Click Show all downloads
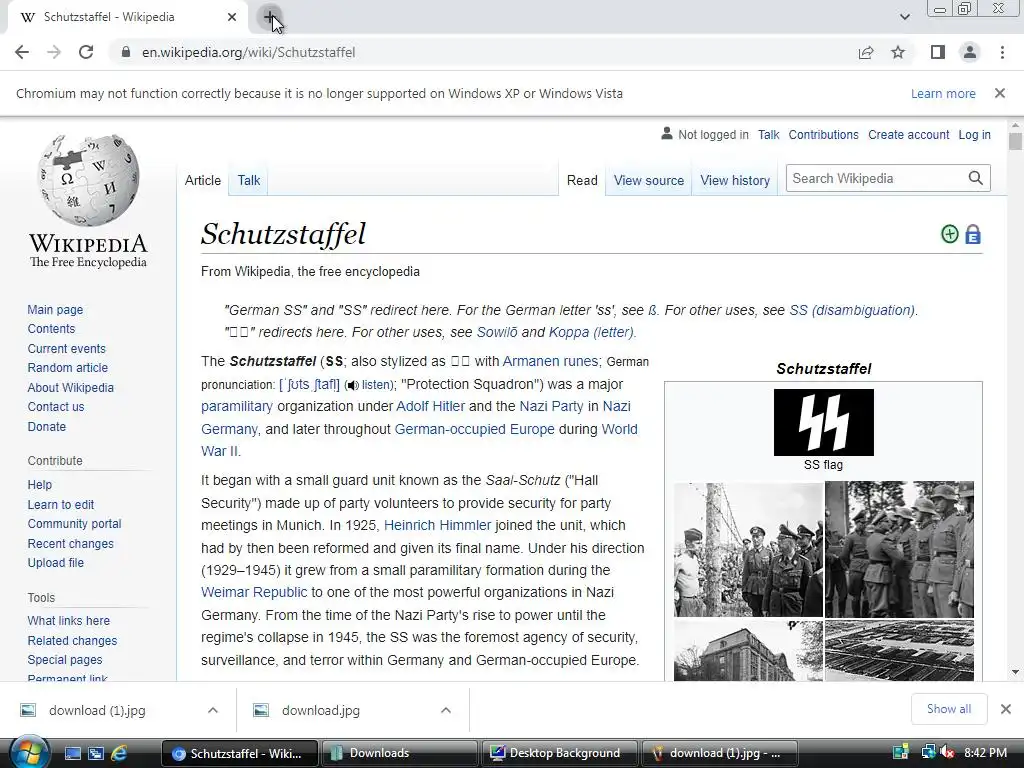Image resolution: width=1024 pixels, height=768 pixels. (948, 709)
